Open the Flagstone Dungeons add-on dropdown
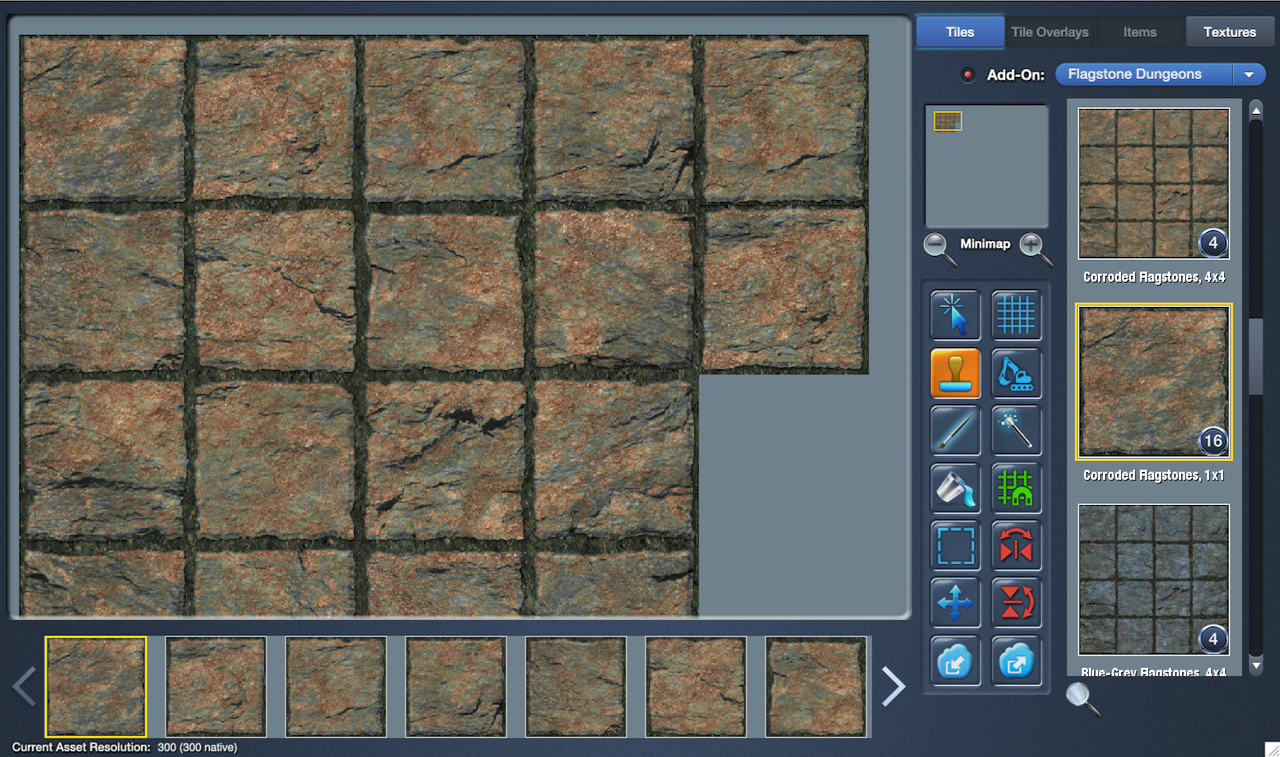The image size is (1280, 757). pyautogui.click(x=1160, y=74)
